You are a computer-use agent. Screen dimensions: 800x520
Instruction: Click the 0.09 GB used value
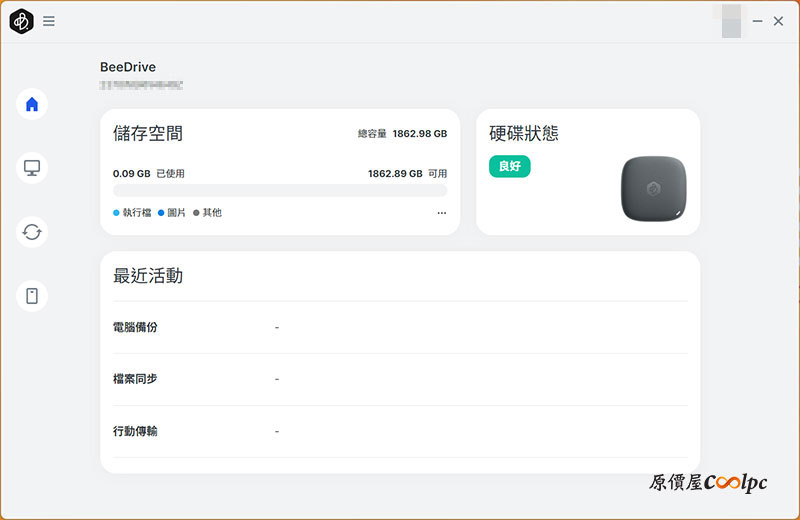tap(132, 174)
